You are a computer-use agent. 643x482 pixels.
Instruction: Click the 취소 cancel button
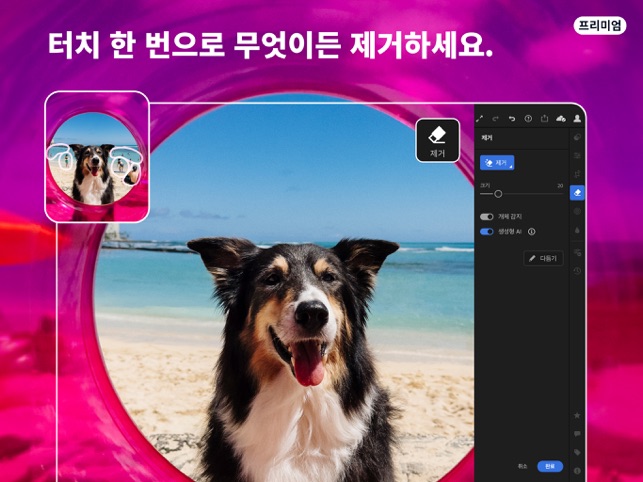[522, 466]
